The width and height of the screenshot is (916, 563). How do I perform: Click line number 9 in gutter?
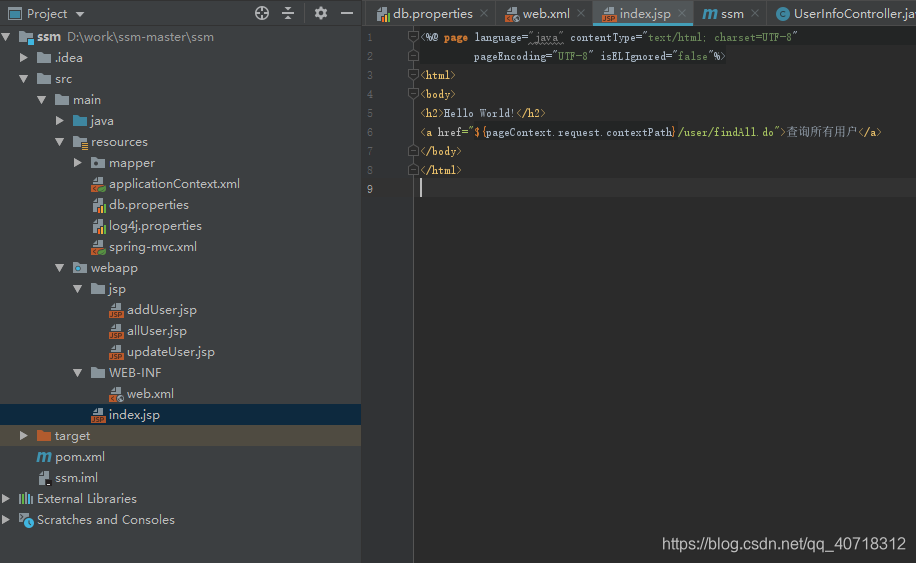coord(370,189)
